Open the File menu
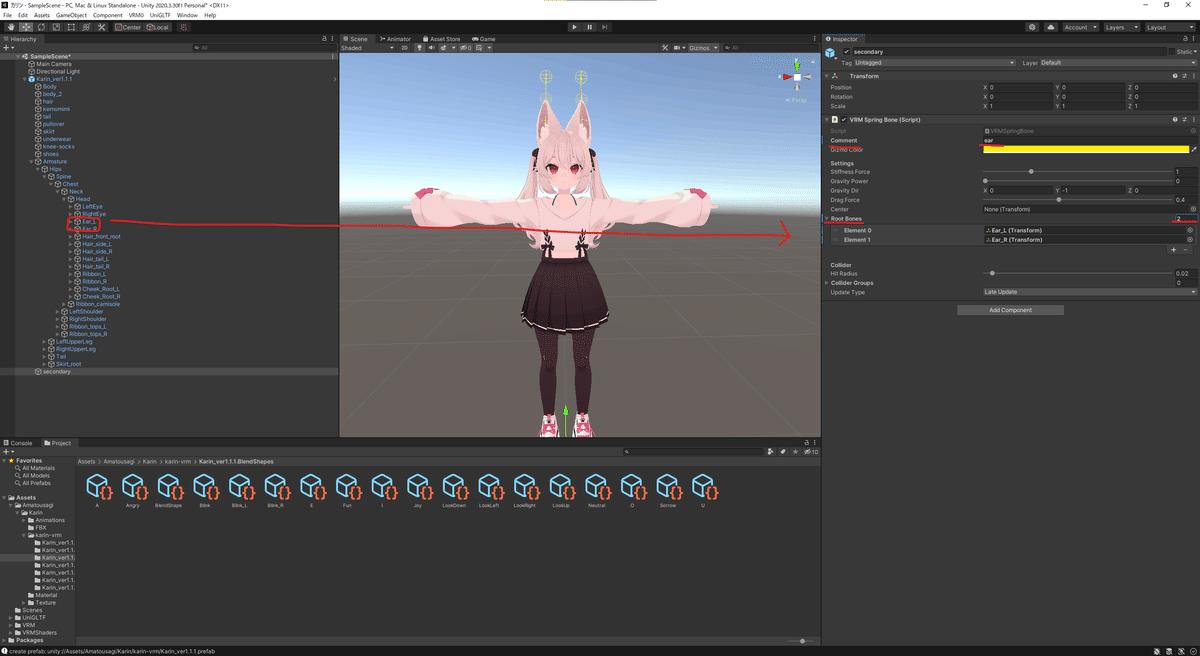The width and height of the screenshot is (1200, 656). coord(8,15)
